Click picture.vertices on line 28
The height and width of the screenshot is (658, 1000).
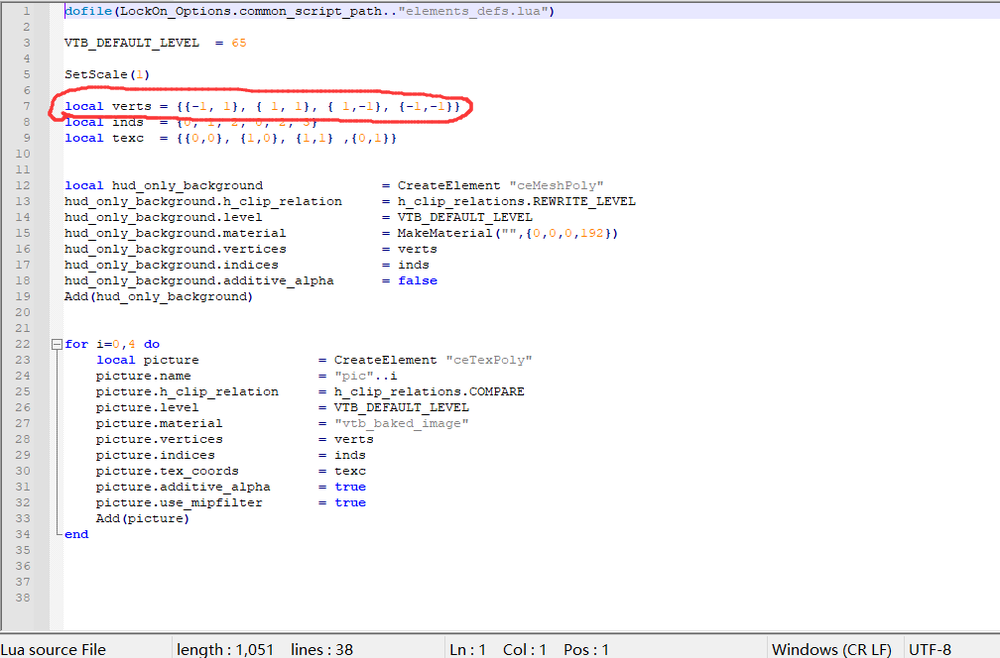159,439
